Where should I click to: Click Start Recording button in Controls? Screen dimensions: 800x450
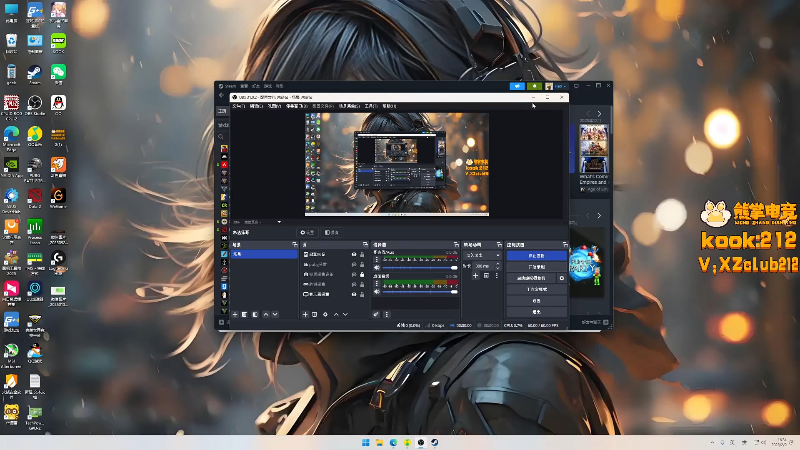pyautogui.click(x=536, y=267)
